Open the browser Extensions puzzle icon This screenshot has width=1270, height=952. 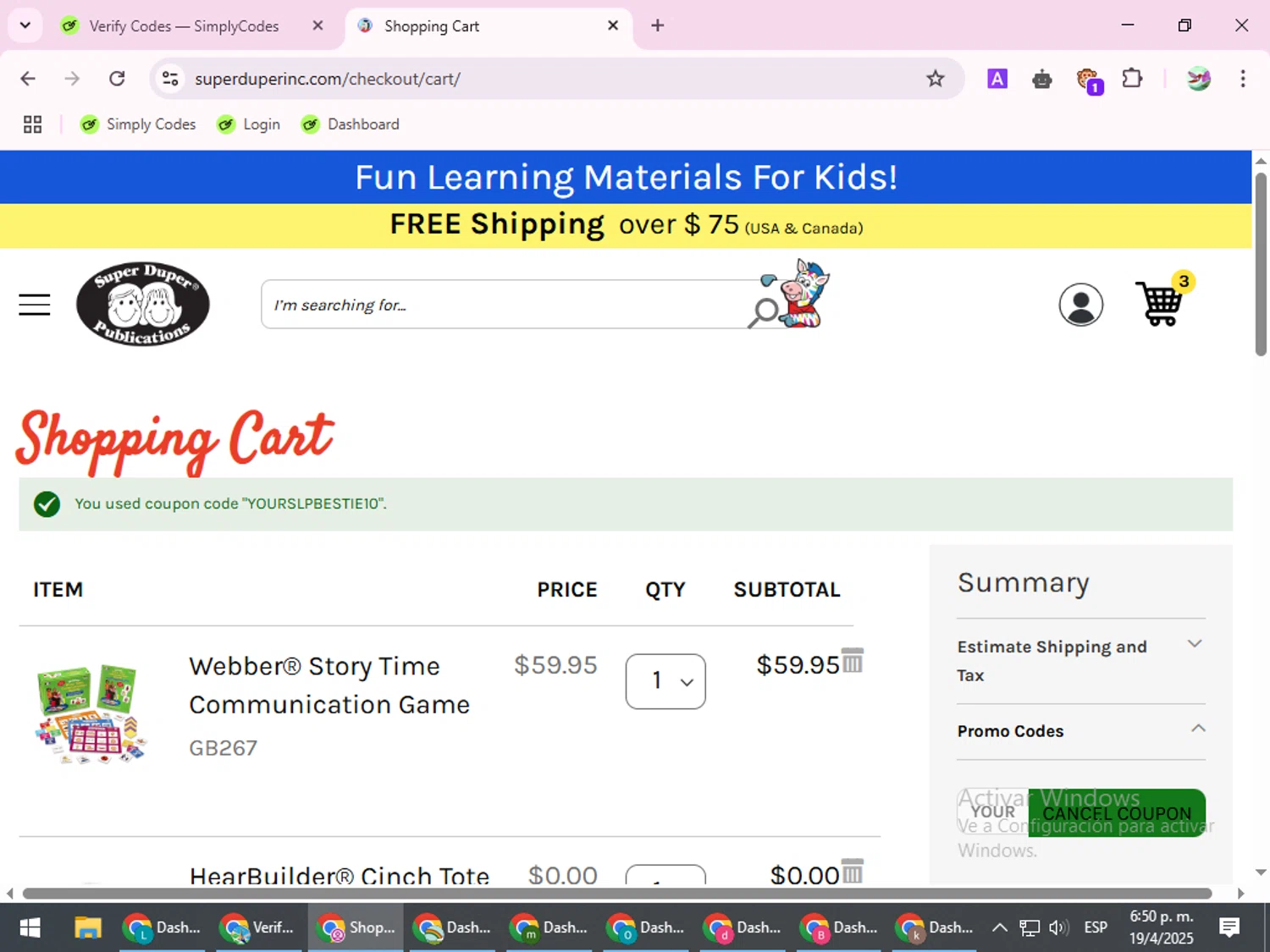click(1132, 79)
